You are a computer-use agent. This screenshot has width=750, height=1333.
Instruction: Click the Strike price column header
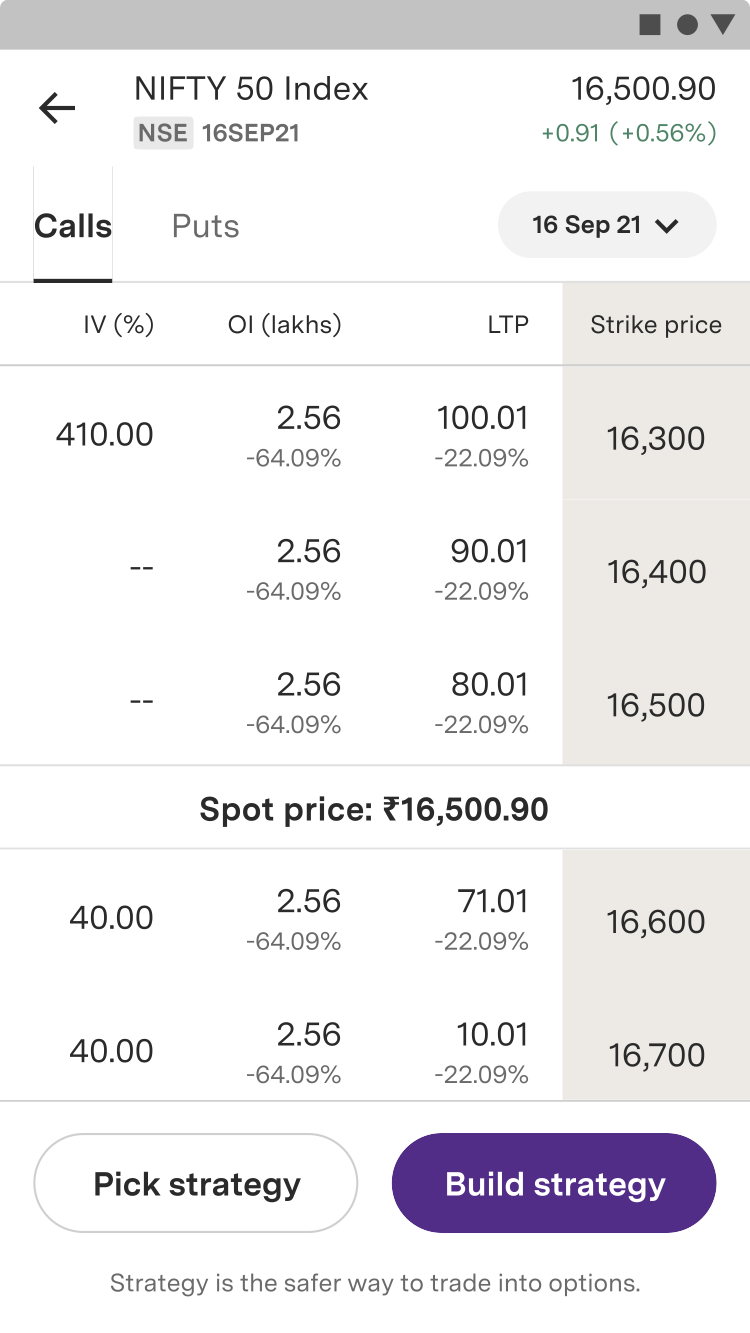pyautogui.click(x=656, y=325)
